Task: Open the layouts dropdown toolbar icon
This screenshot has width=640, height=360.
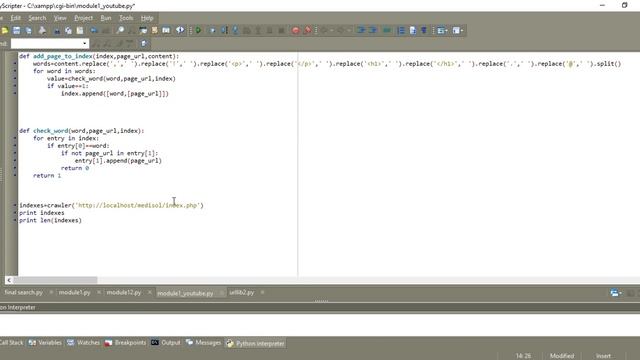Action: (x=442, y=31)
